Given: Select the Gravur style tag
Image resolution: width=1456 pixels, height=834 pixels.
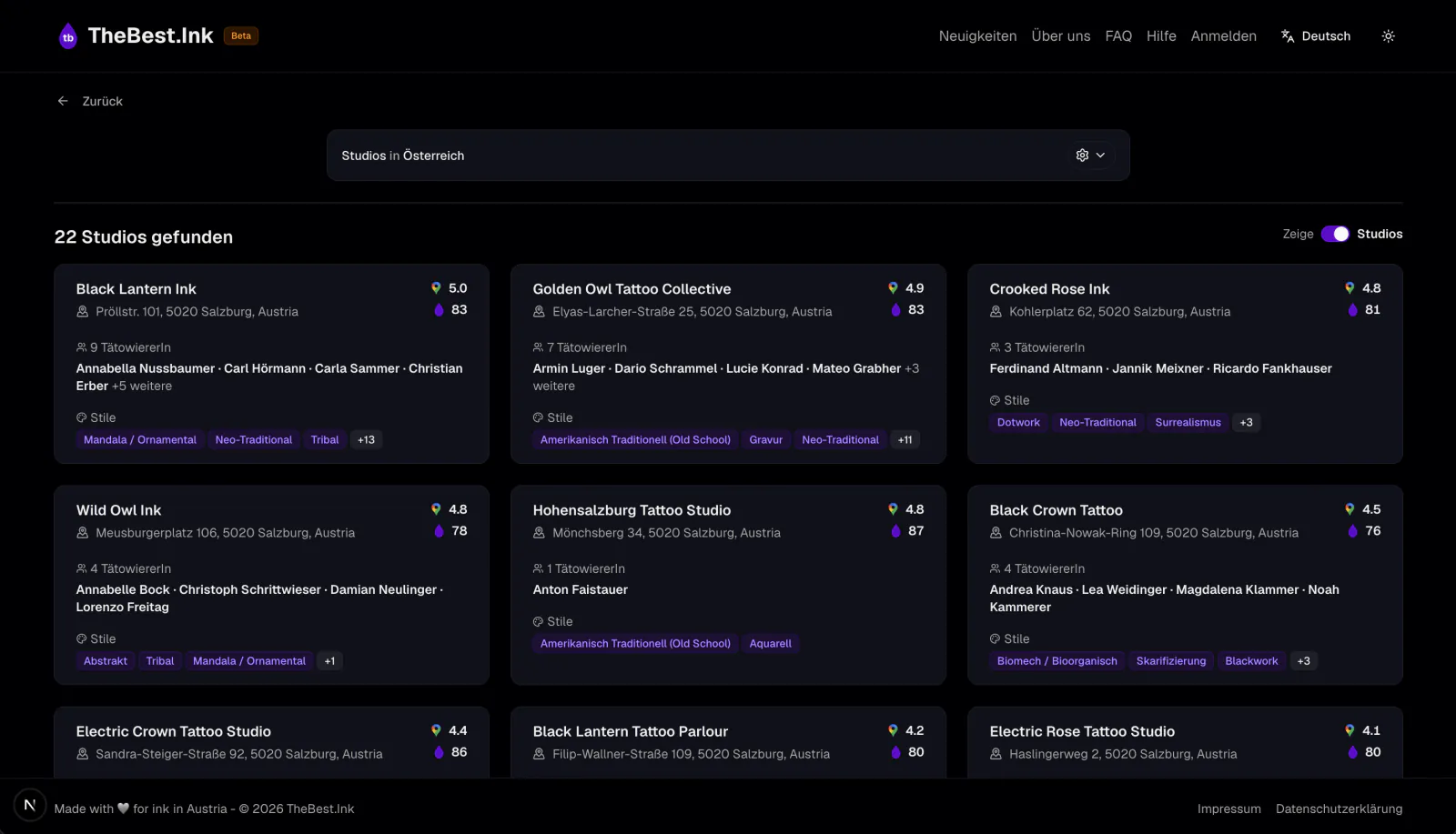Looking at the screenshot, I should click(x=765, y=440).
